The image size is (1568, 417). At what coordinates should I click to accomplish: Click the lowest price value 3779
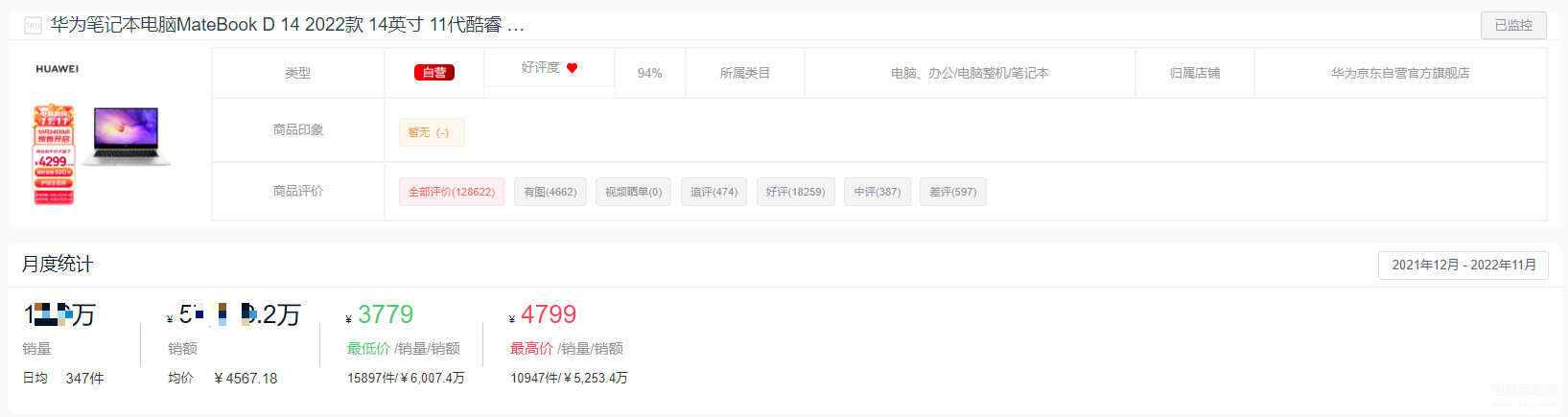[386, 314]
